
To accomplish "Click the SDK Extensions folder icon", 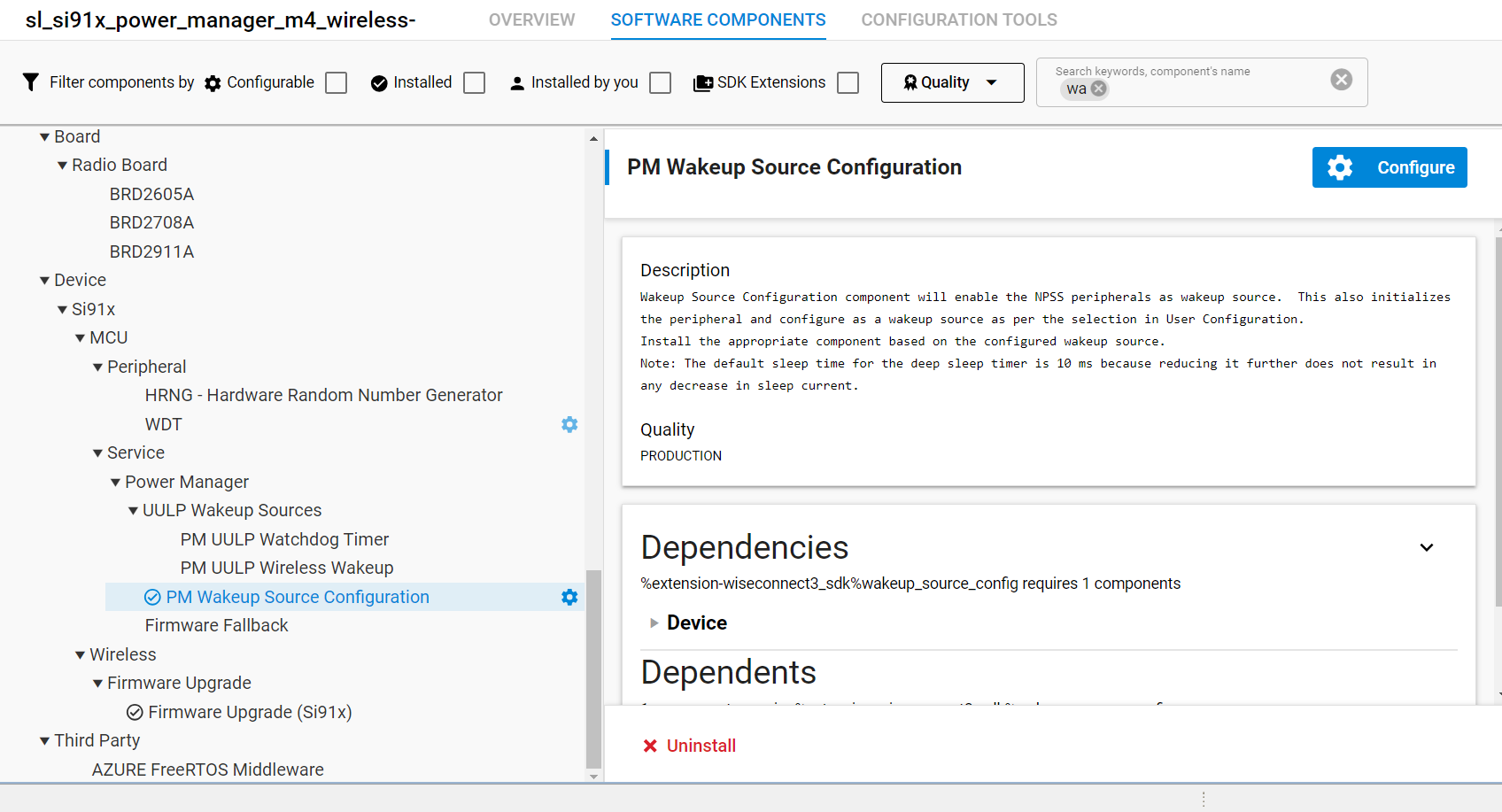I will [x=702, y=83].
